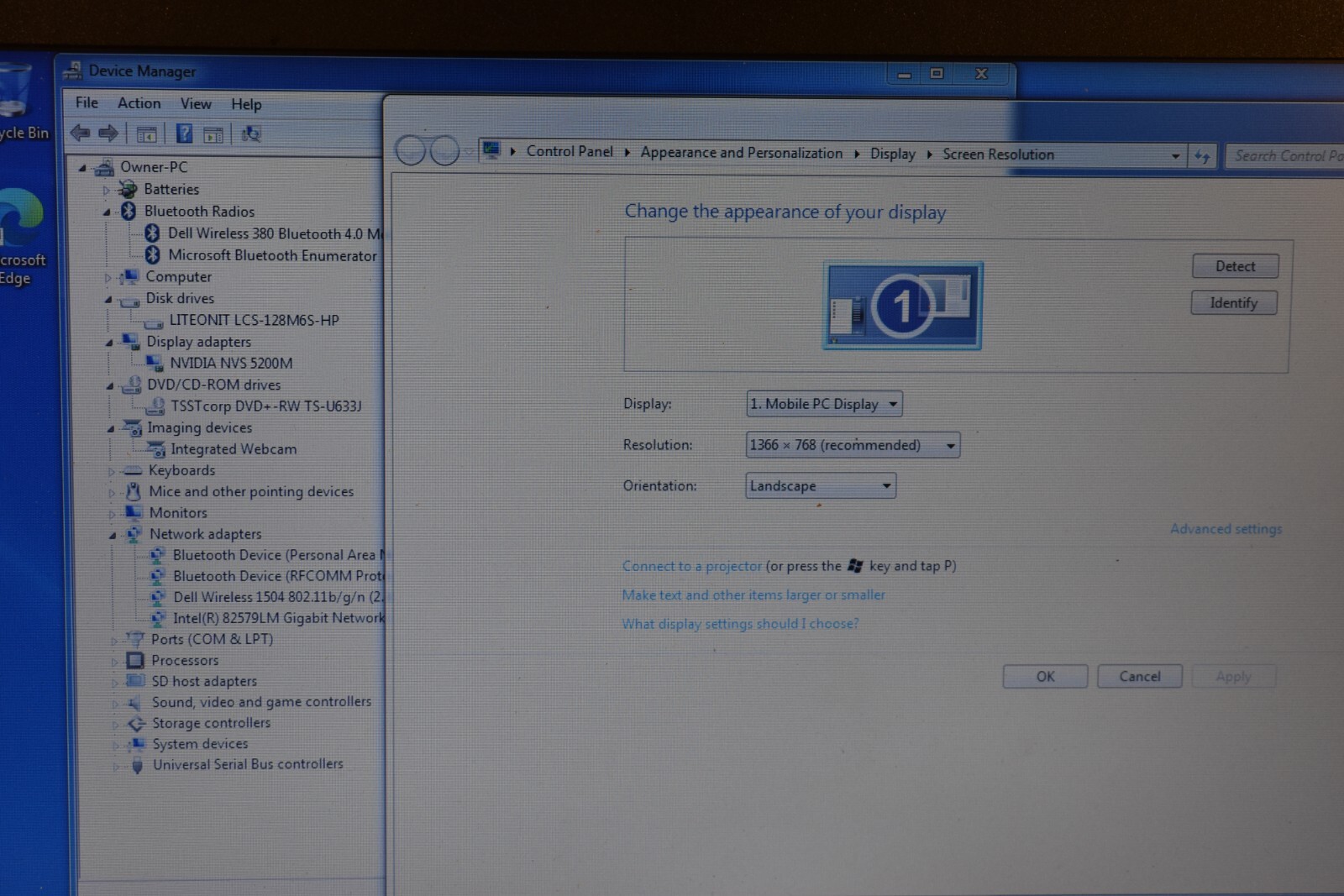Expand the Computer node
This screenshot has width=1344, height=896.
[x=108, y=278]
